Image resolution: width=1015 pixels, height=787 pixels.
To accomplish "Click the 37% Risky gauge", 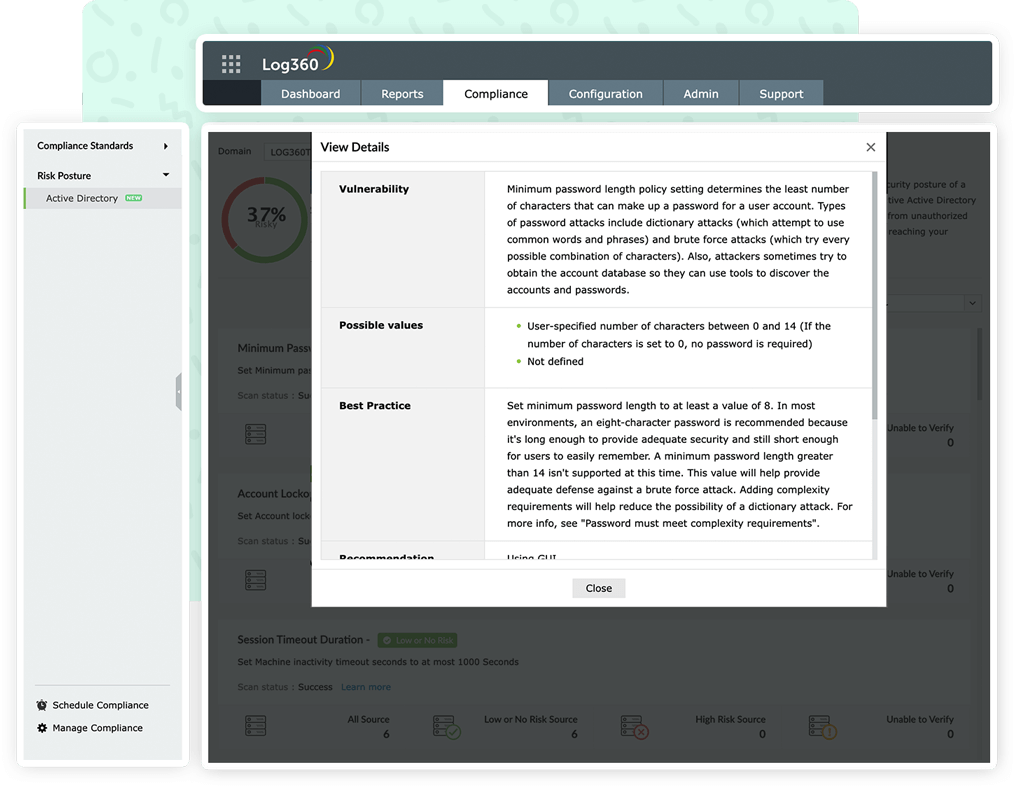I will click(265, 219).
